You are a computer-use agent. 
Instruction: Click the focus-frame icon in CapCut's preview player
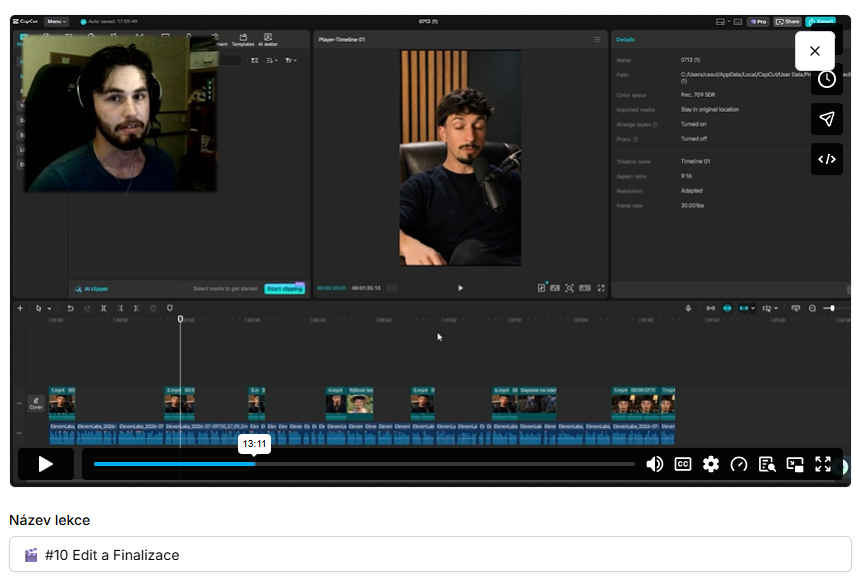click(570, 288)
